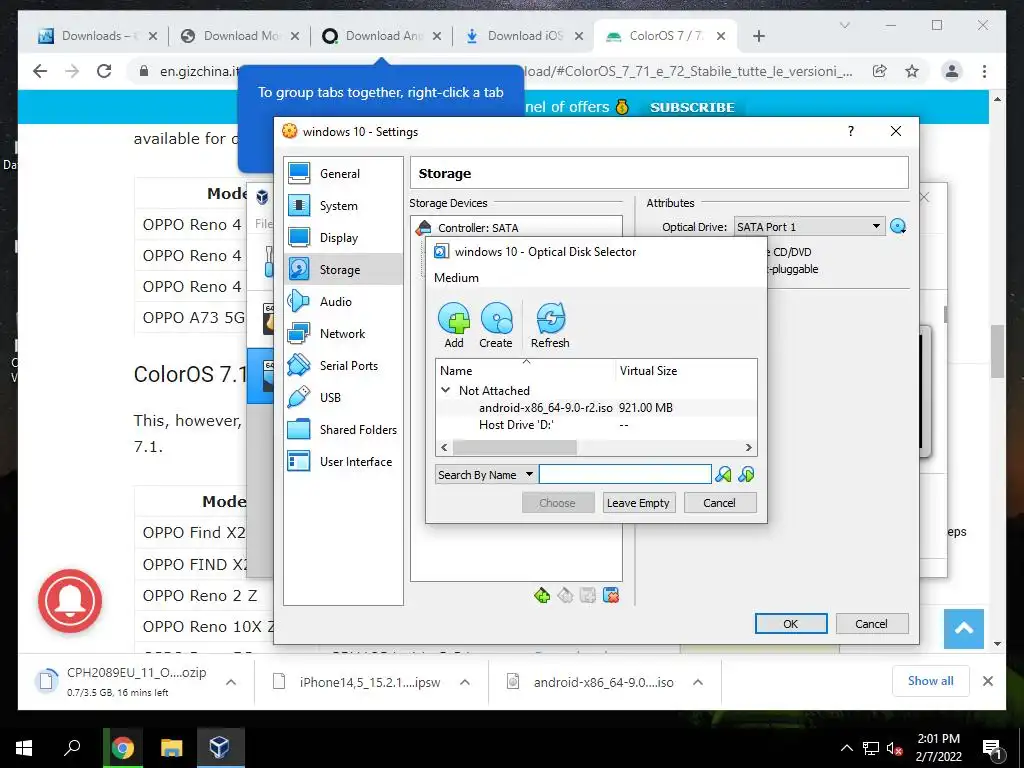1024x768 pixels.
Task: Open Shared Folders settings category
Action: [343, 430]
